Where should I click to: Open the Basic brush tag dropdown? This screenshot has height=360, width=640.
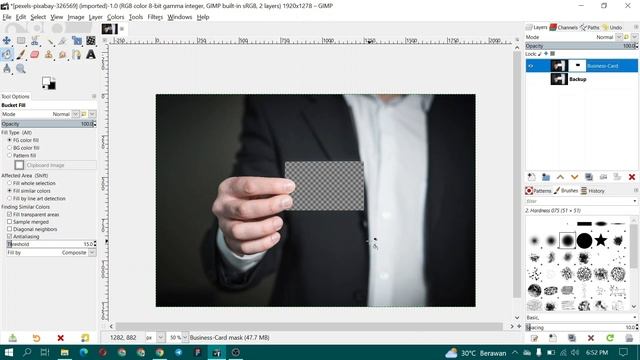634,317
